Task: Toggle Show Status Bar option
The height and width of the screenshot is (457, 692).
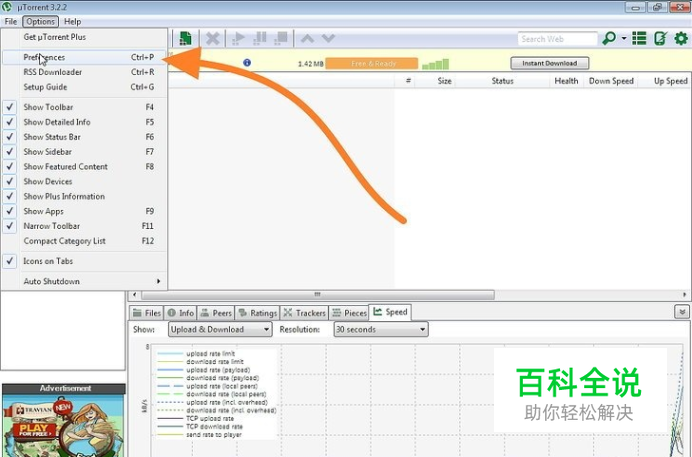Action: click(84, 137)
